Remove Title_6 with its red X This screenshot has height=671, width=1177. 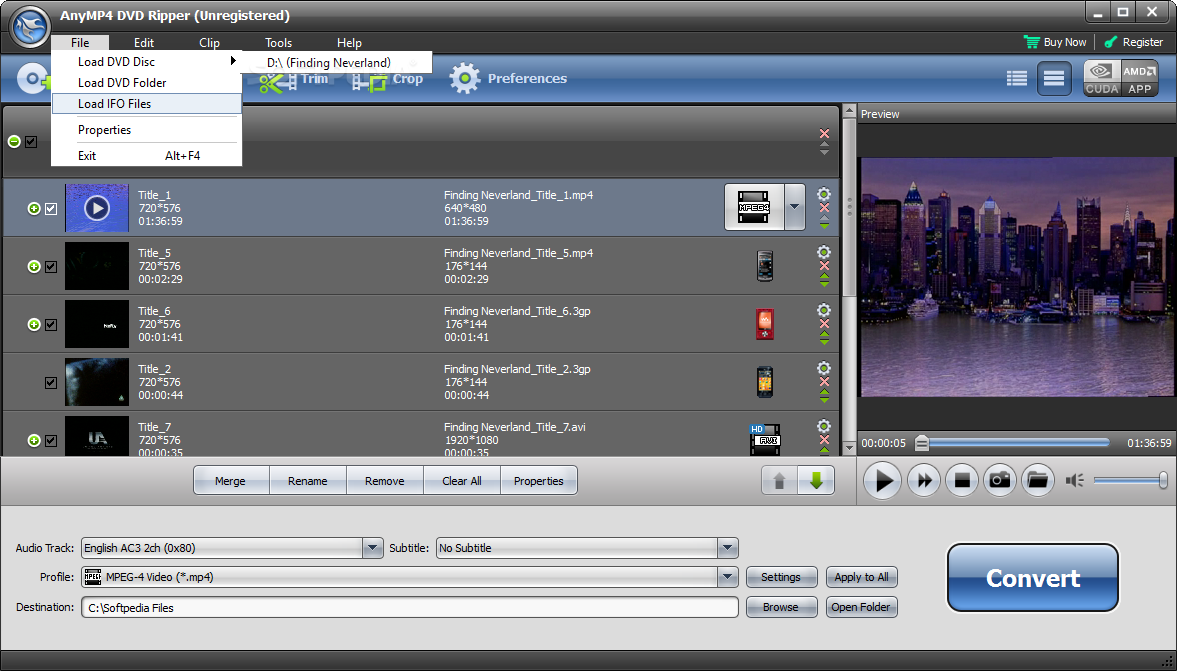[x=824, y=323]
